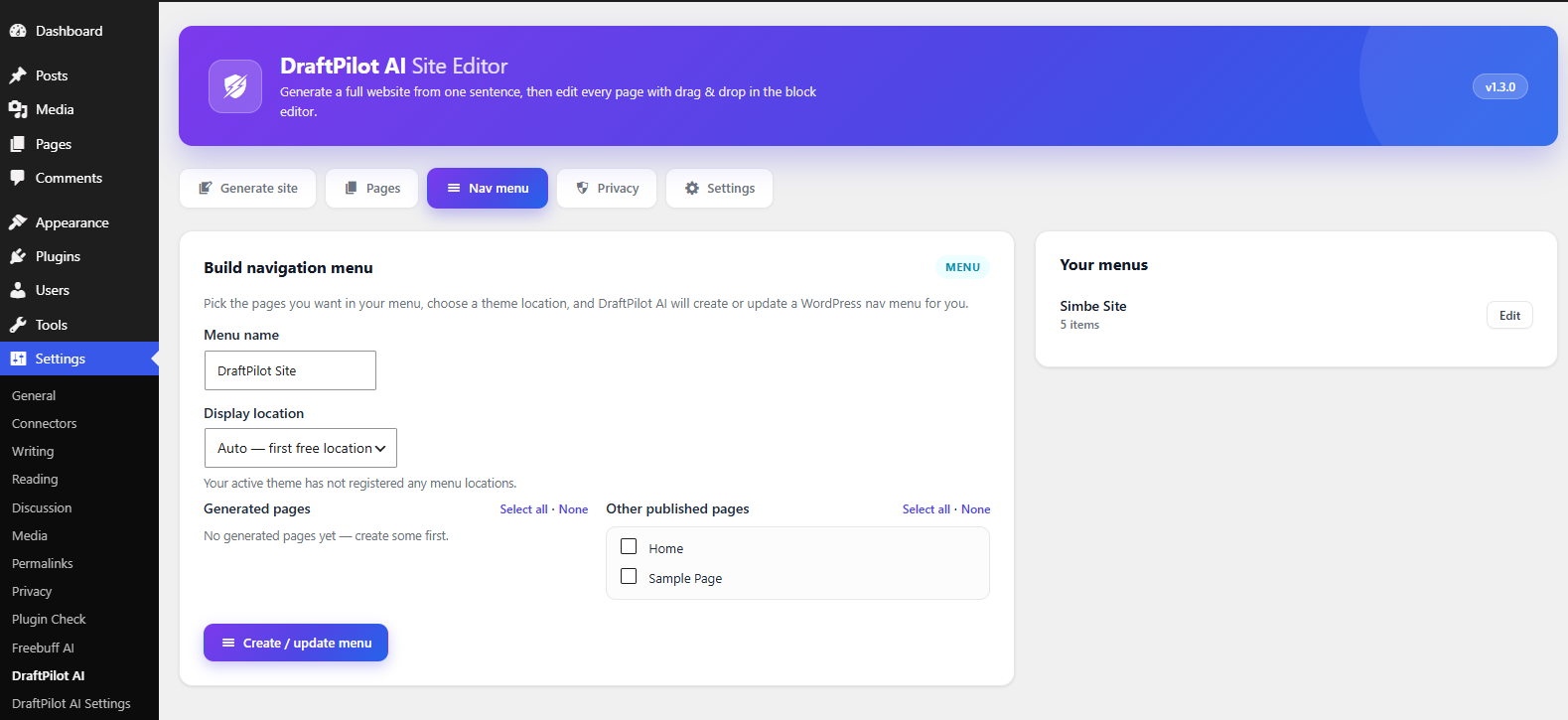
Task: Open Permalinks settings submenu
Action: 43,563
